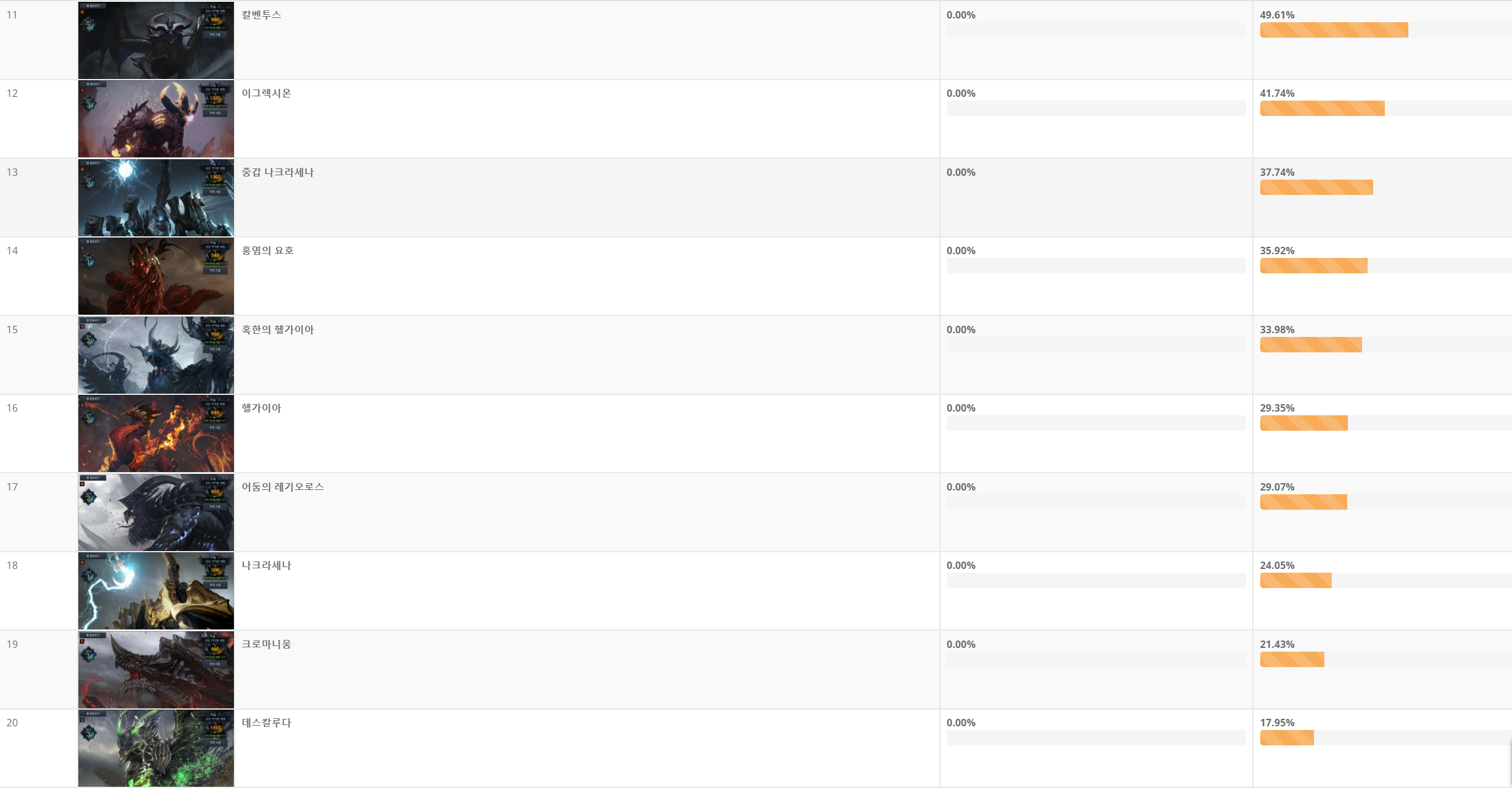Click rank number 15 cell
The height and width of the screenshot is (788, 1512).
point(38,355)
